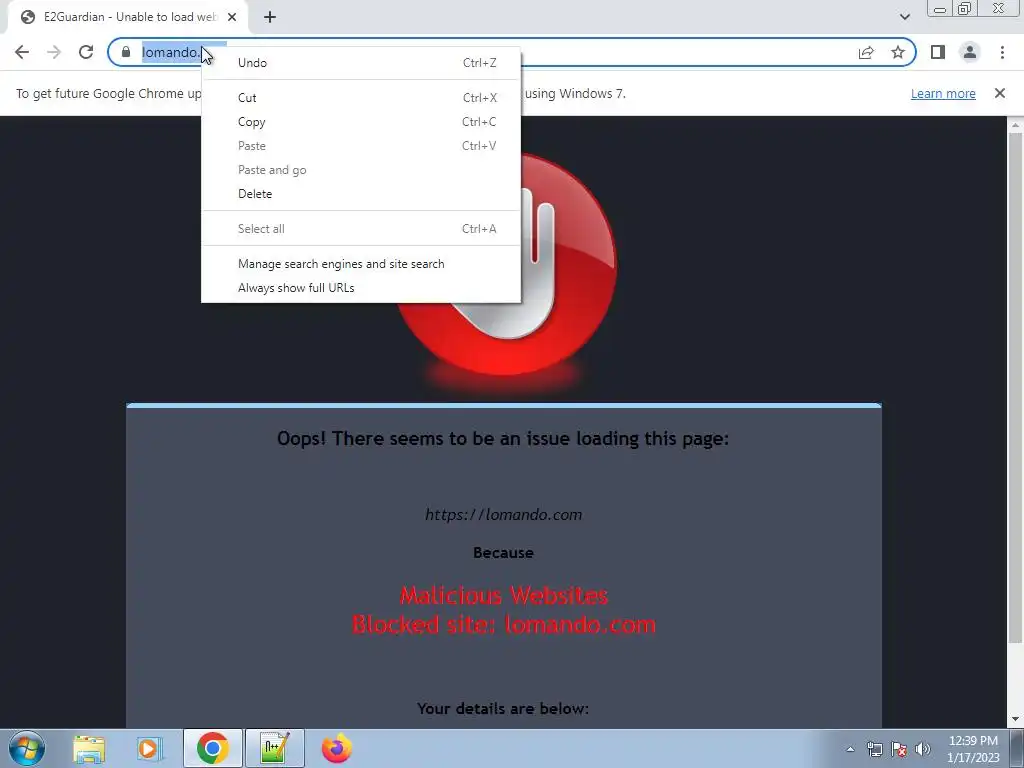Expand the tab search chevron
Screen dimensions: 1024x768
(904, 17)
